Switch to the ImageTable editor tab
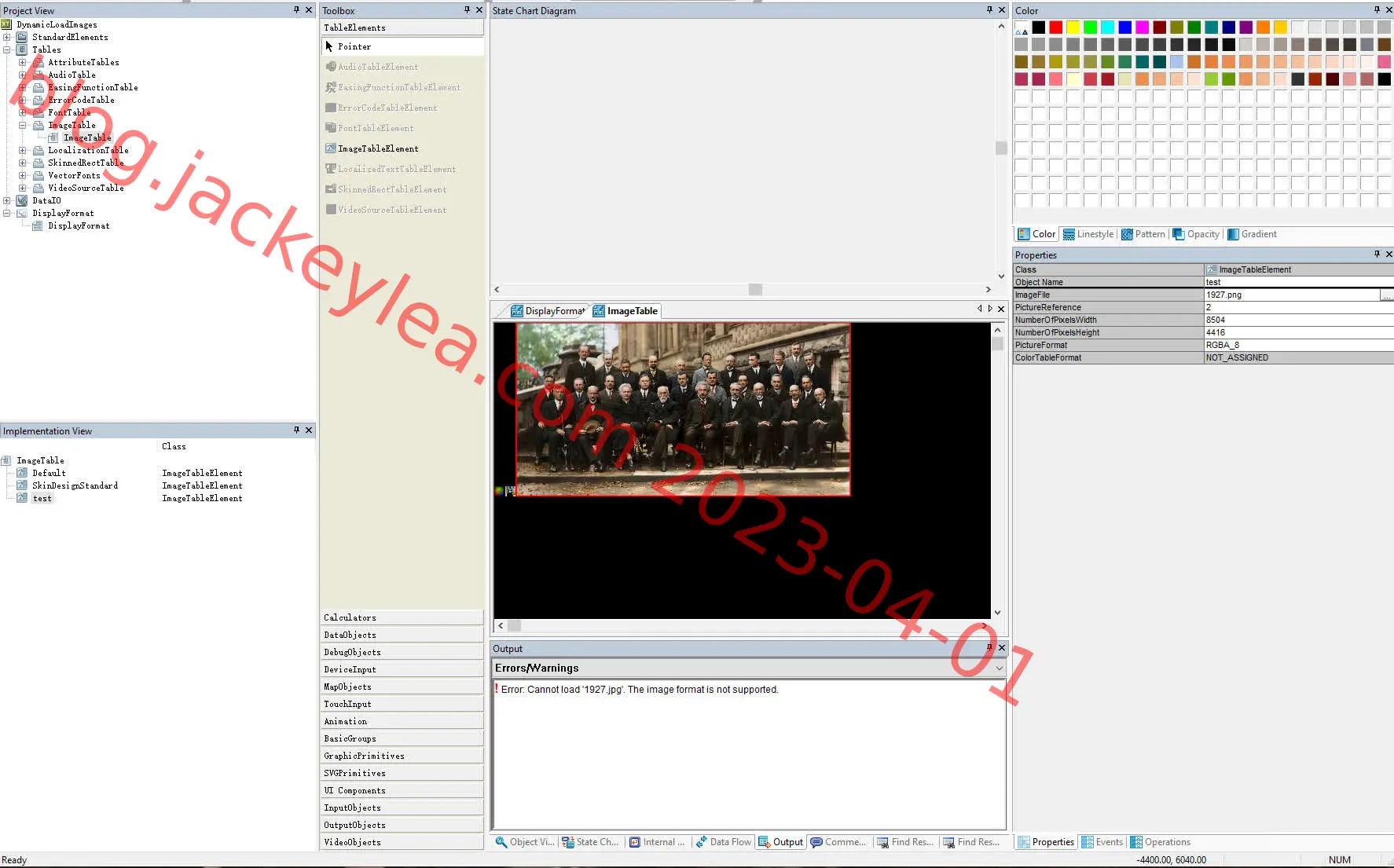 [x=625, y=311]
